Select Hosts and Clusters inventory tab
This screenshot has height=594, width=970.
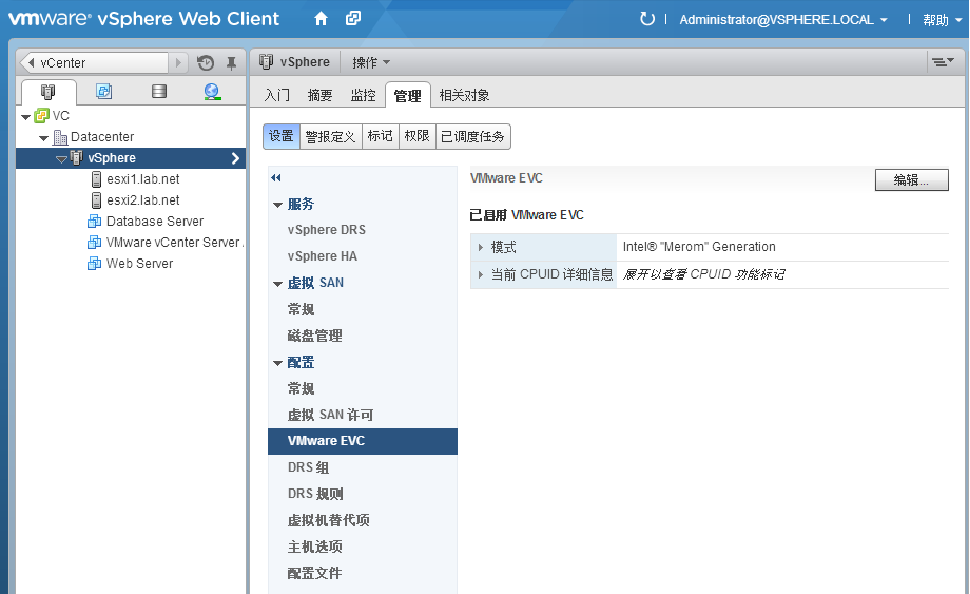tap(48, 92)
